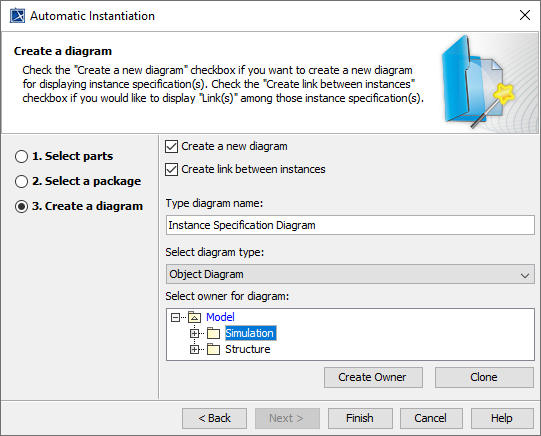
Task: Expand the Simulation package node
Action: pos(194,334)
